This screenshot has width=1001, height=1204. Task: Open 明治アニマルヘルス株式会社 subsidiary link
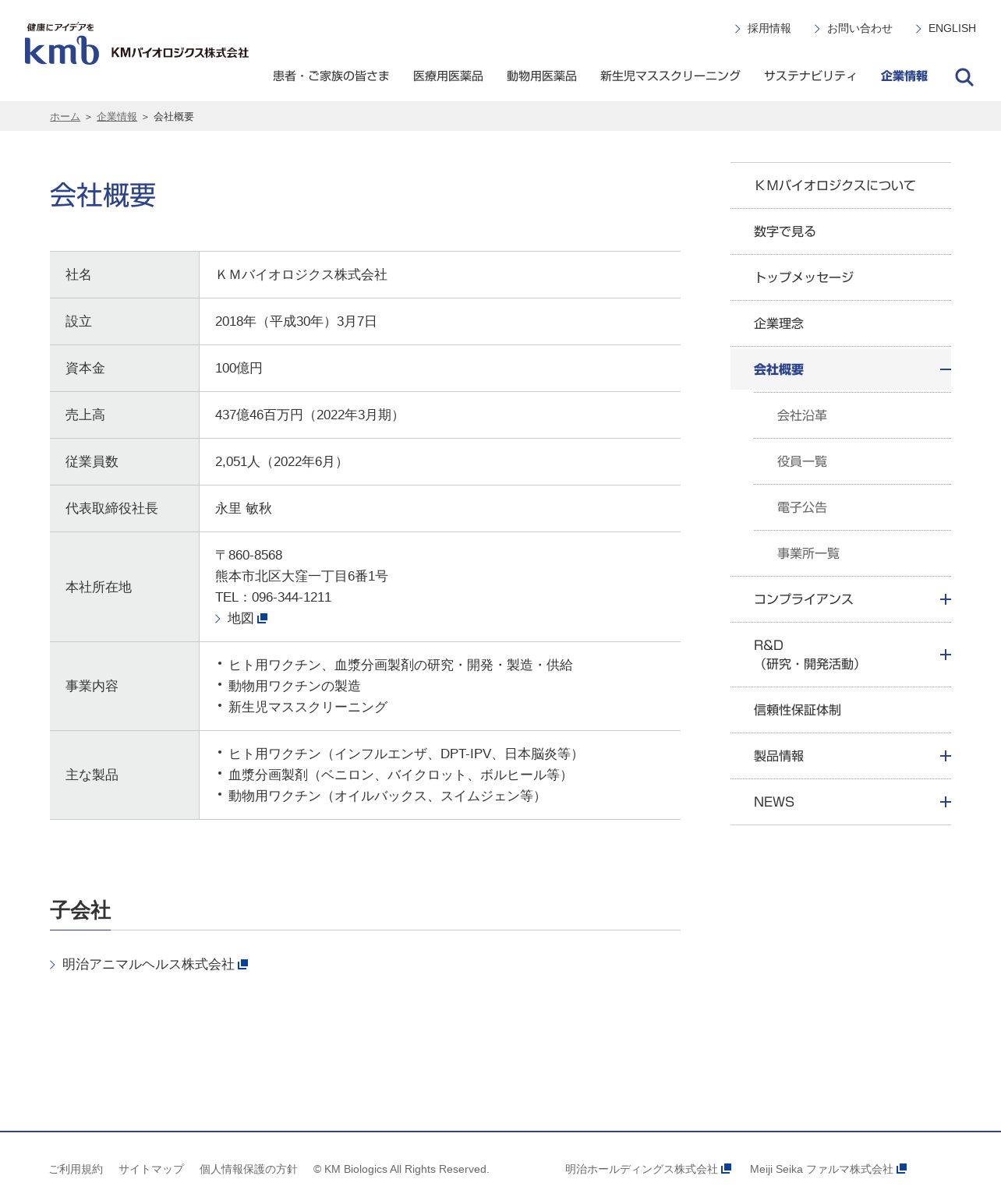pos(148,964)
